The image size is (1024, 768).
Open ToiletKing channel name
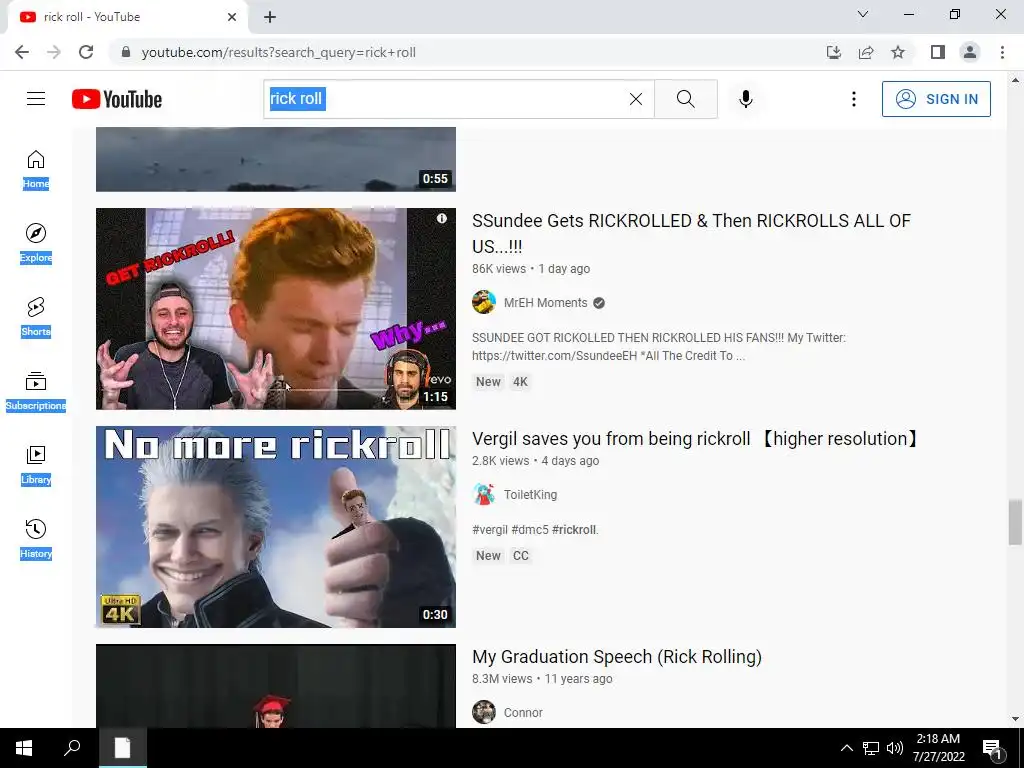tap(530, 495)
